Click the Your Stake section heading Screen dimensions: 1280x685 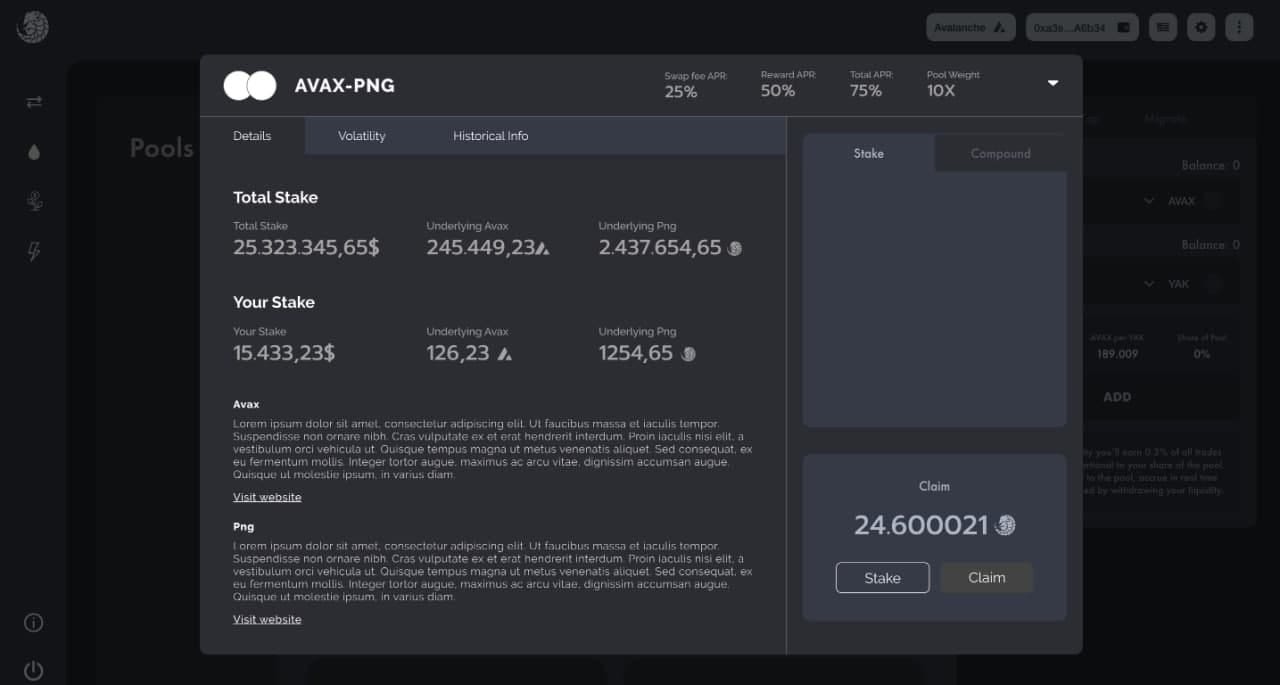[x=274, y=302]
